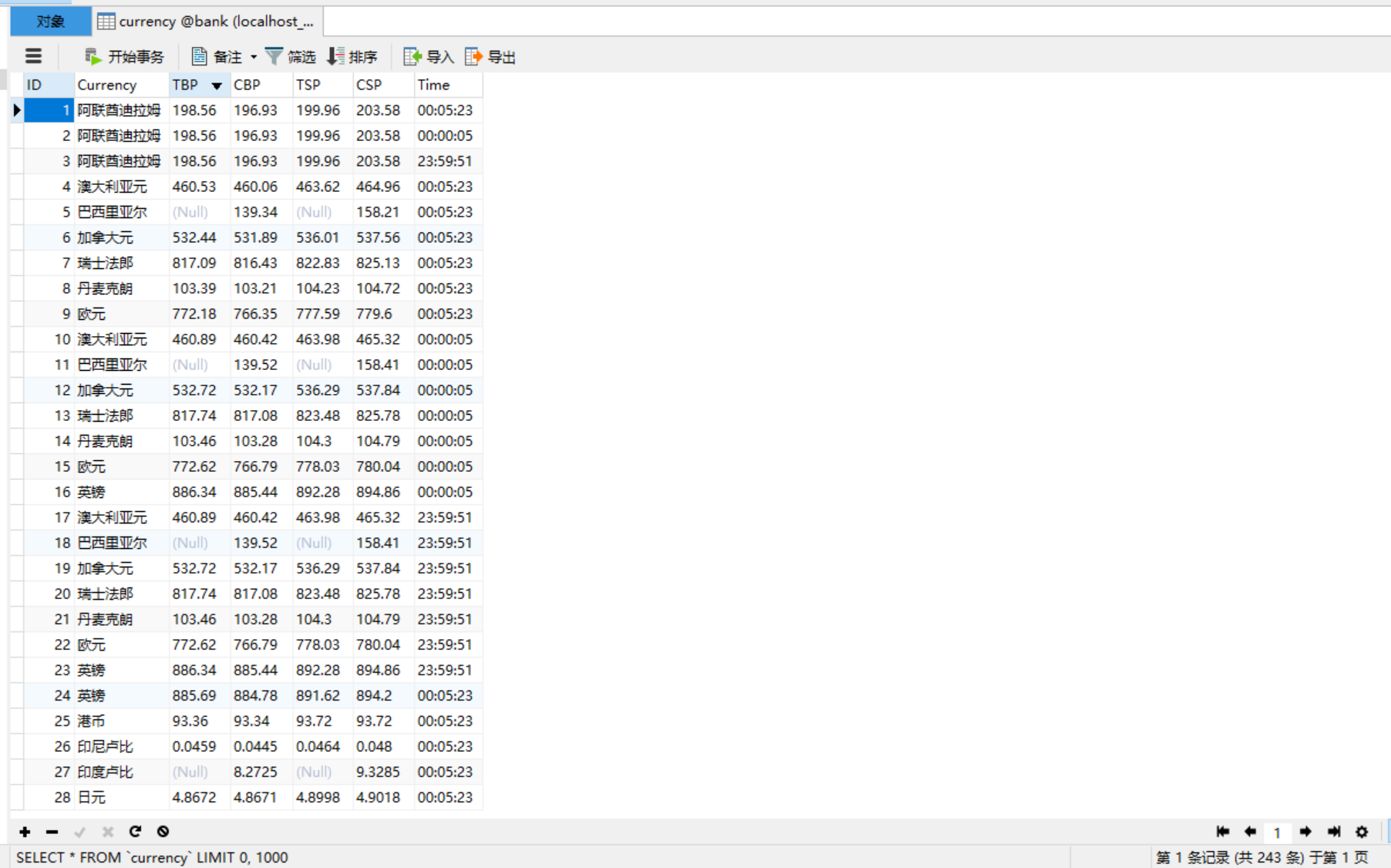The image size is (1391, 868).
Task: Delete record with the minus icon
Action: point(52,831)
